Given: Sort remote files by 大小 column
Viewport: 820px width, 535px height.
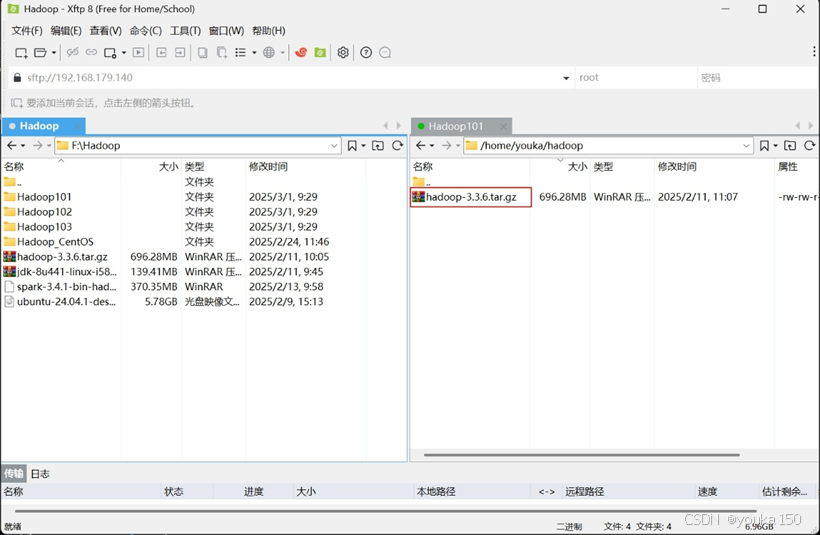Looking at the screenshot, I should click(x=578, y=167).
